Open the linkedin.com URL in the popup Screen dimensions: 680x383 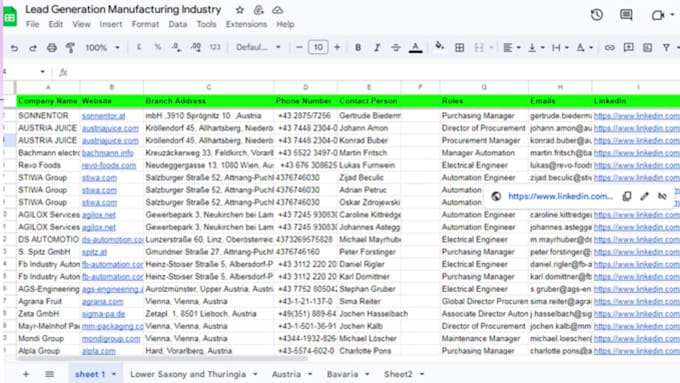(560, 196)
